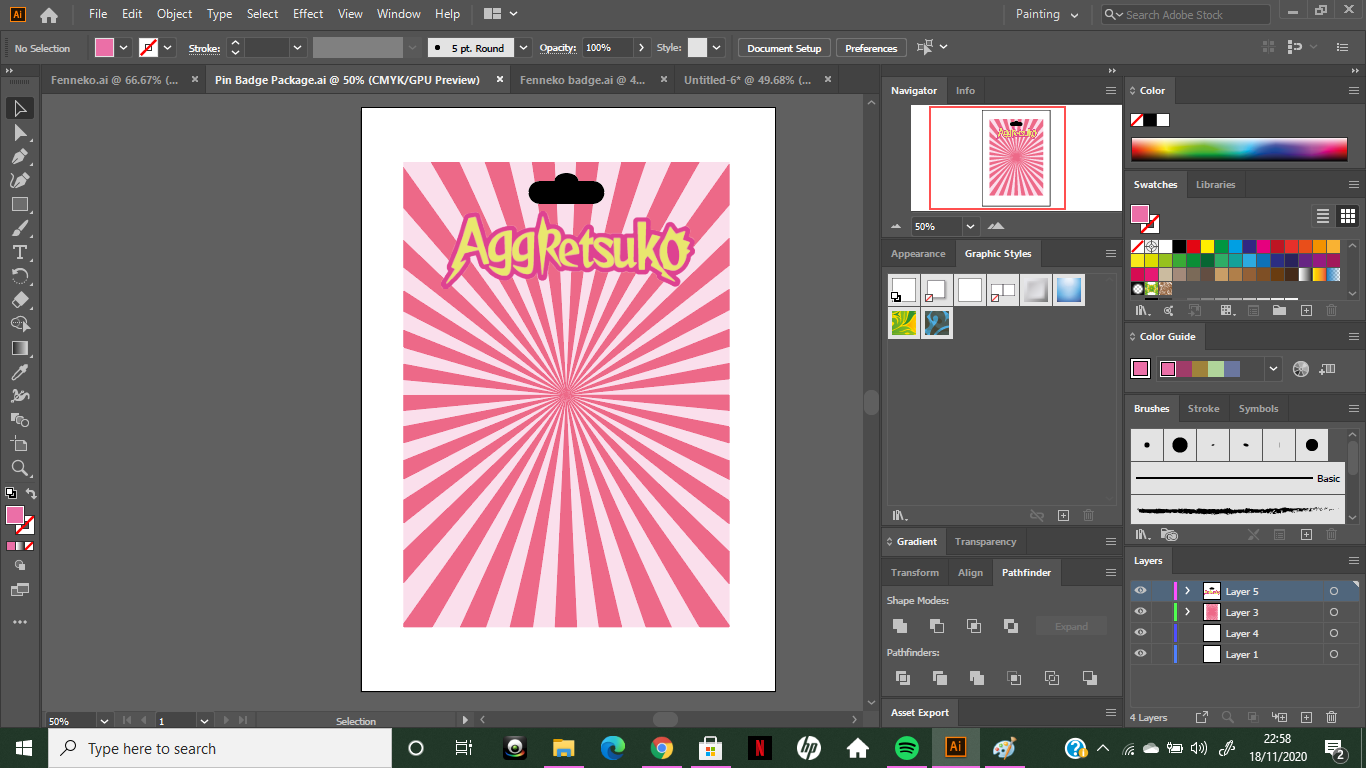Open the Color Guide harmony rules dropdown
This screenshot has width=1366, height=768.
[x=1273, y=369]
